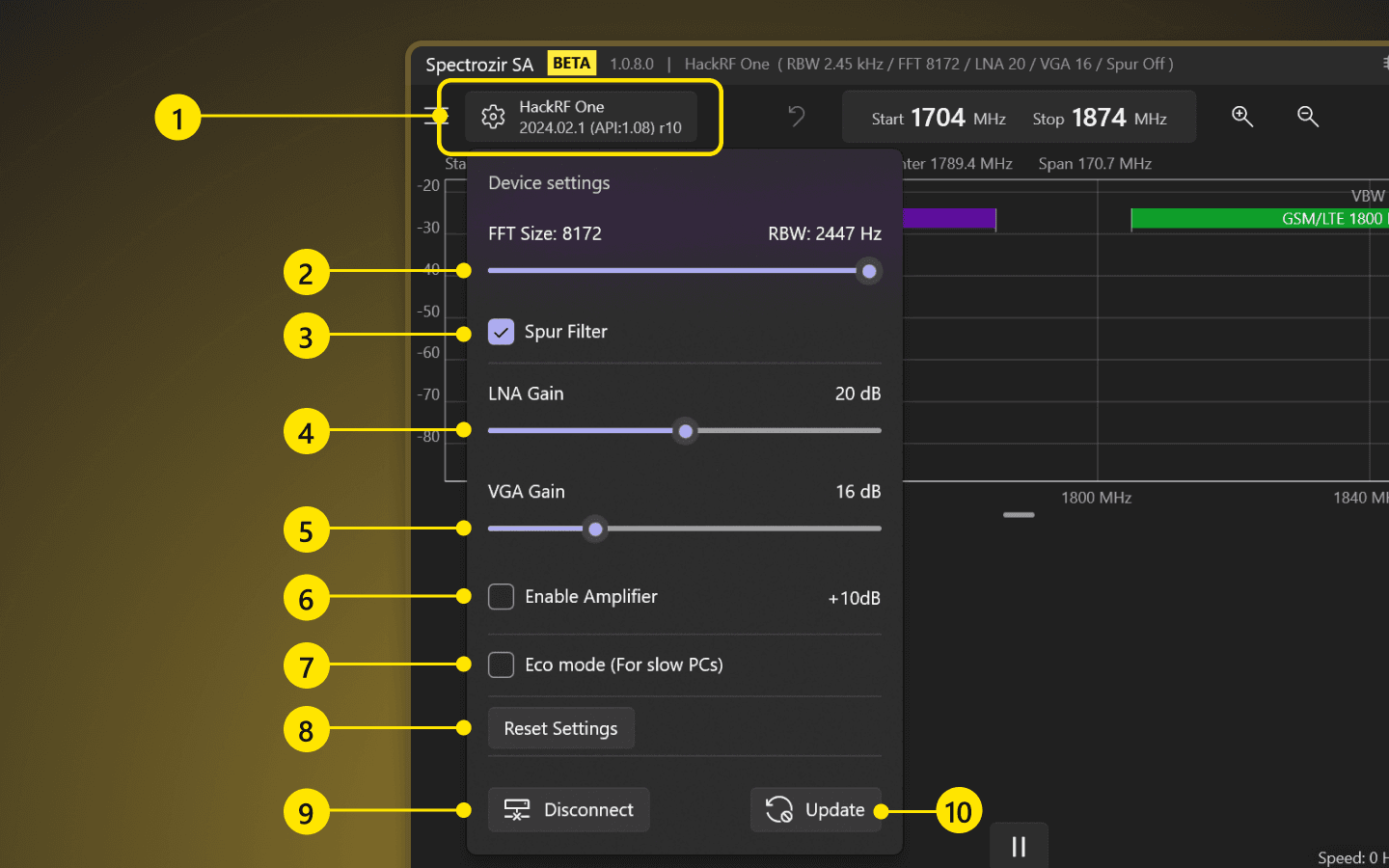Viewport: 1389px width, 868px height.
Task: Click the Stop 1874 MHz frequency field
Action: coord(1100,118)
